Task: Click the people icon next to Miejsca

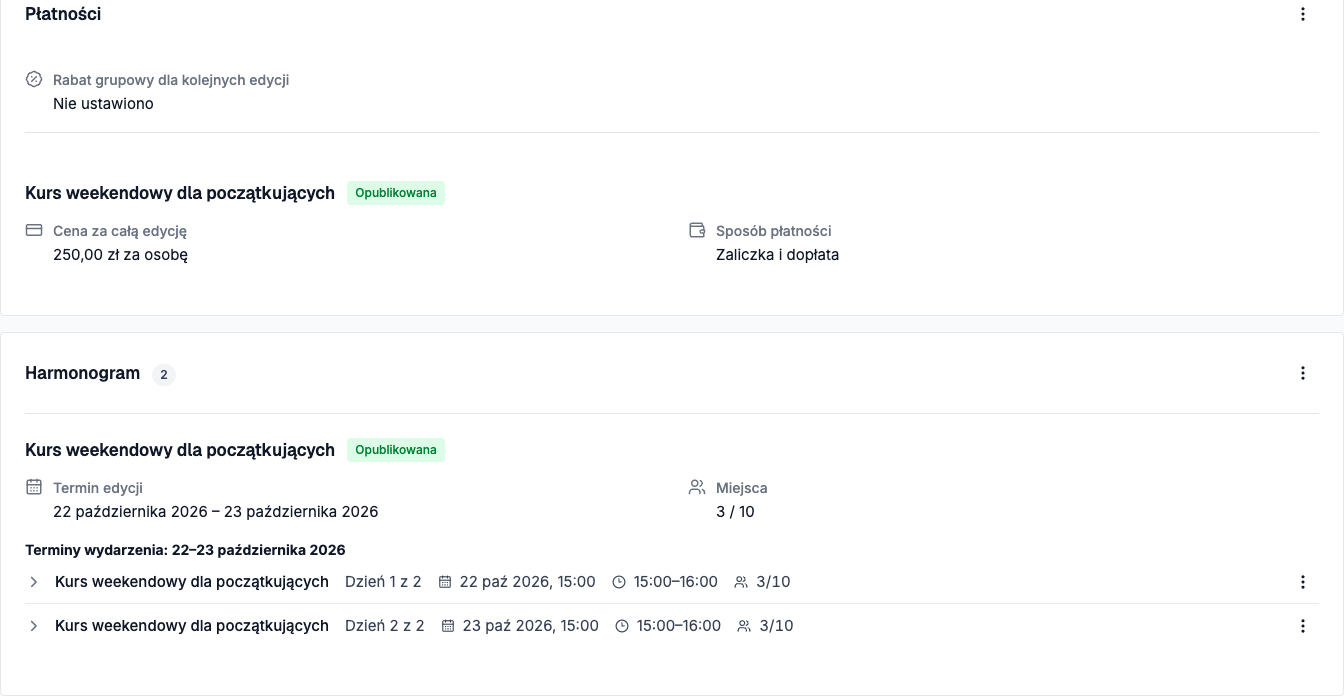Action: (x=697, y=487)
